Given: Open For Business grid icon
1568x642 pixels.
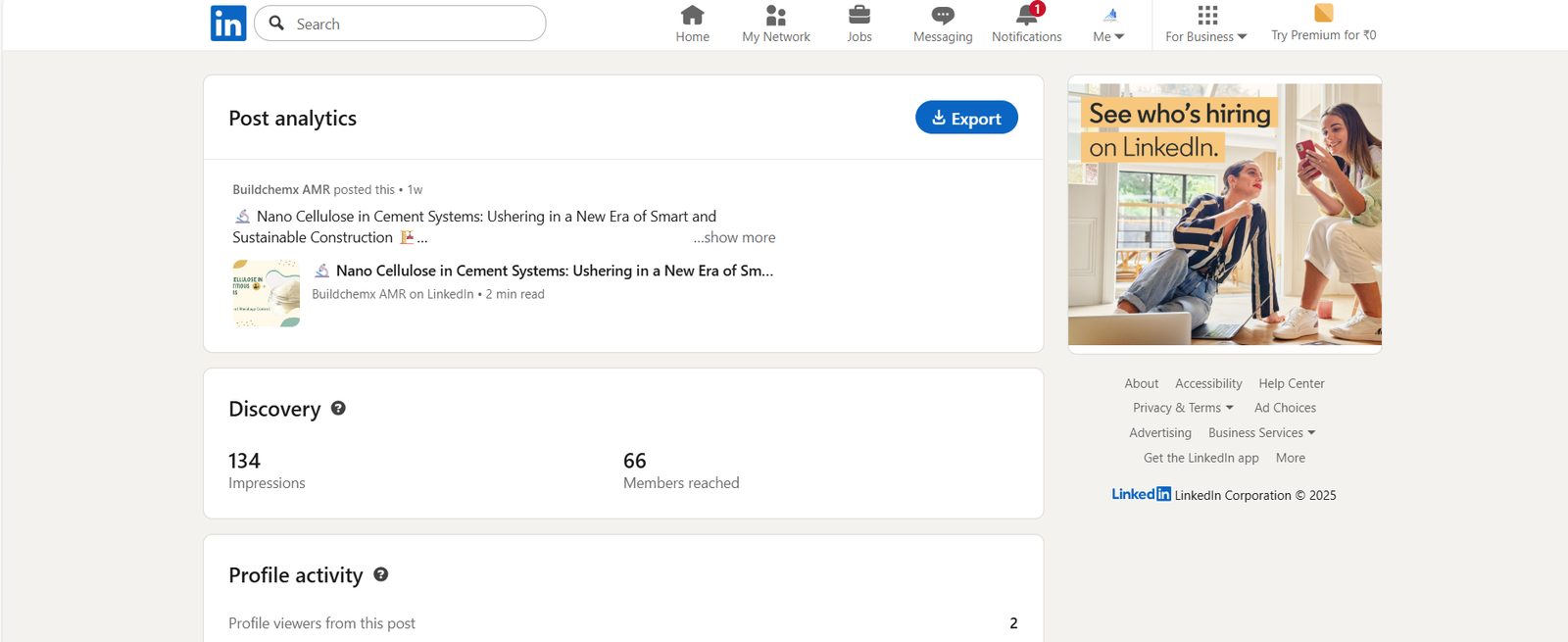Looking at the screenshot, I should tap(1207, 15).
